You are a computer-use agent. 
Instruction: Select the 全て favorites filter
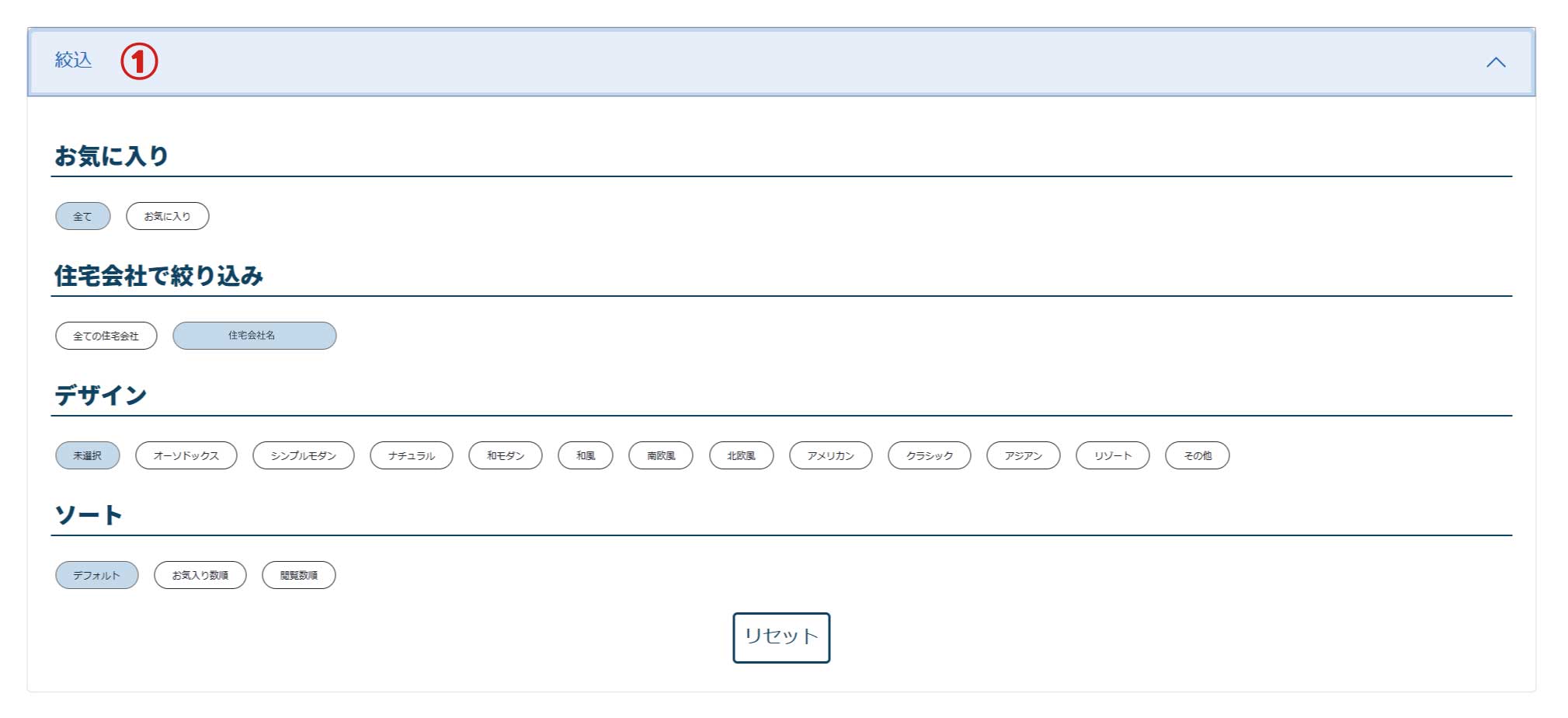[x=82, y=217]
